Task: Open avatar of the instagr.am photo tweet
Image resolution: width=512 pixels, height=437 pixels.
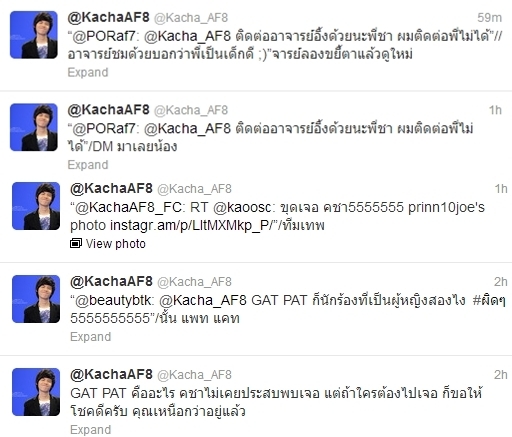Action: (x=36, y=206)
